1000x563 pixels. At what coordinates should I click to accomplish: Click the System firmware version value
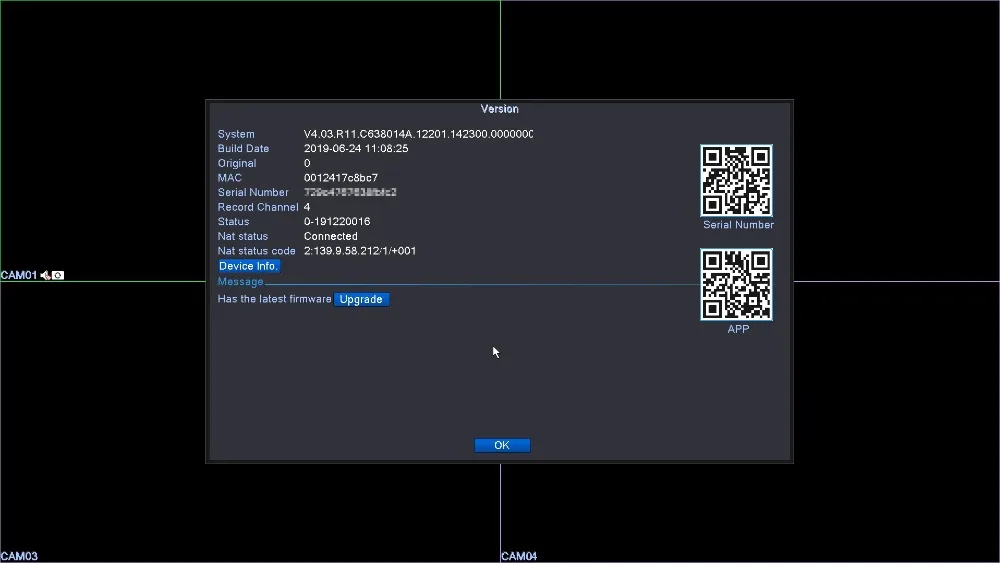click(418, 134)
